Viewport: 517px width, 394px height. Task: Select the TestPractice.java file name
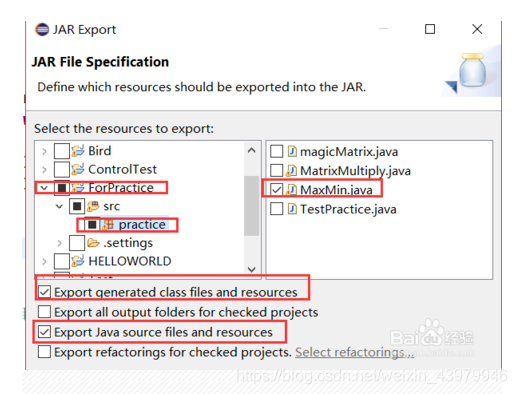click(348, 209)
